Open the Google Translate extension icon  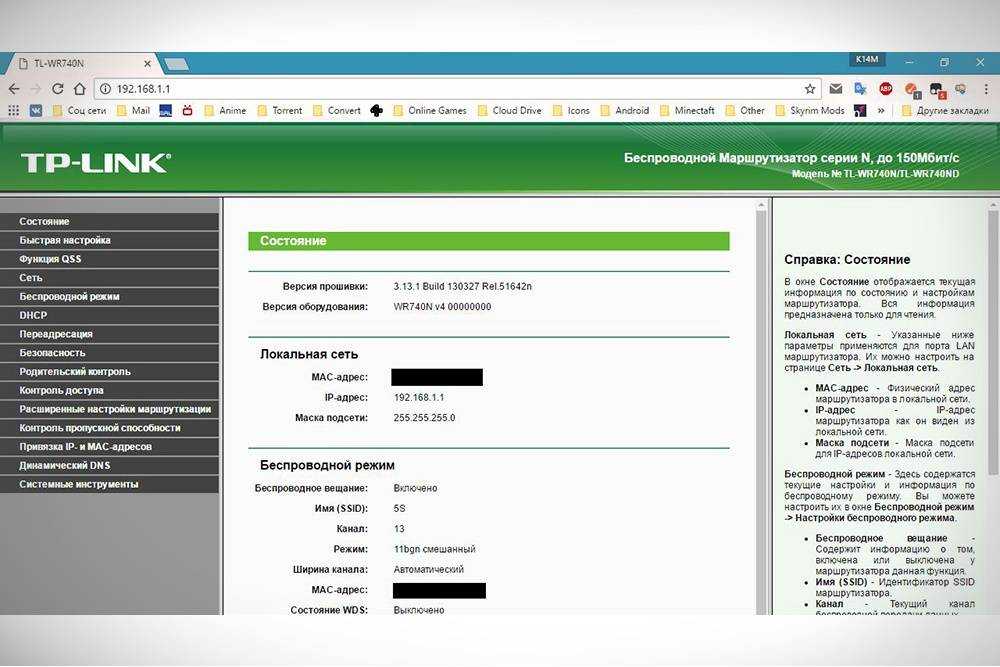[860, 89]
